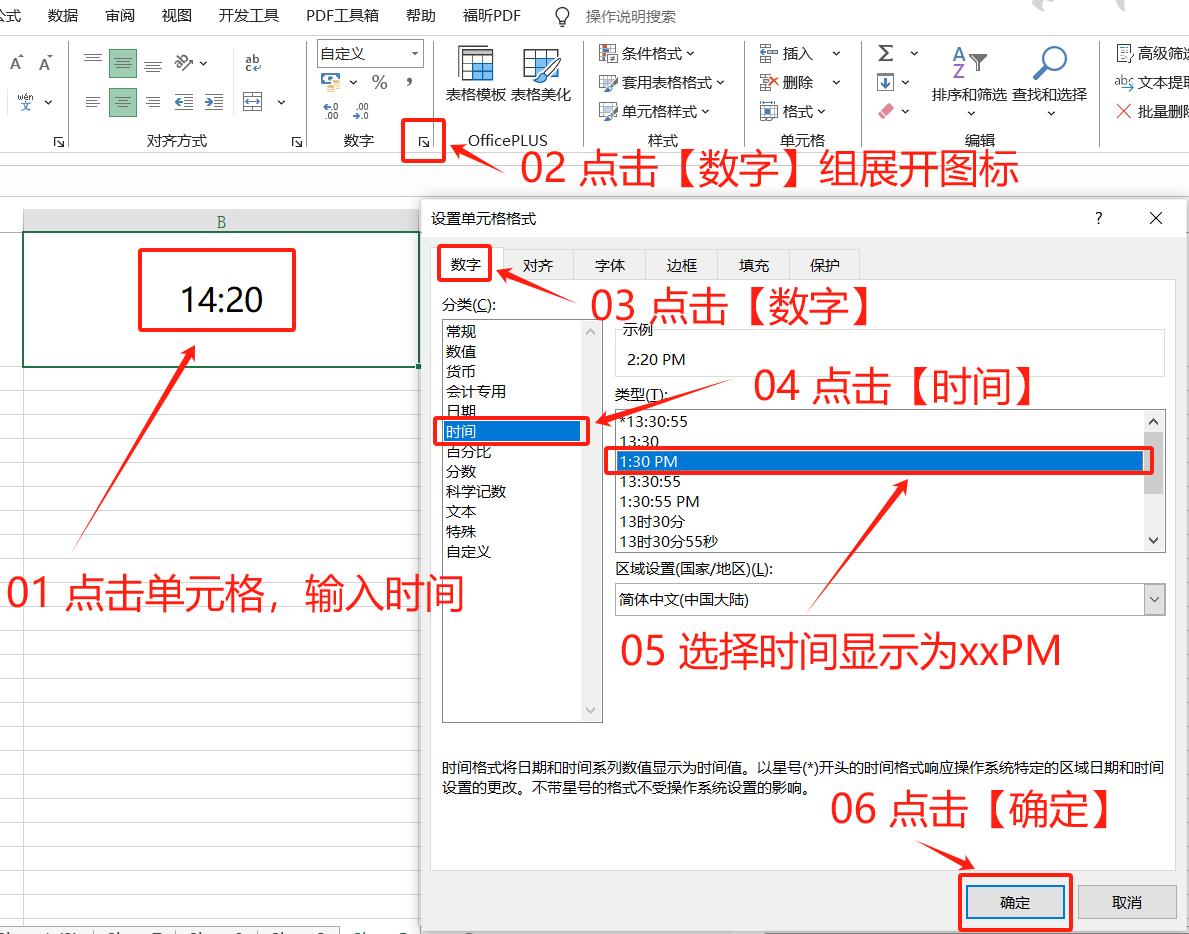Viewport: 1189px width, 934px height.
Task: Select 货币 in category list
Action: click(x=461, y=371)
